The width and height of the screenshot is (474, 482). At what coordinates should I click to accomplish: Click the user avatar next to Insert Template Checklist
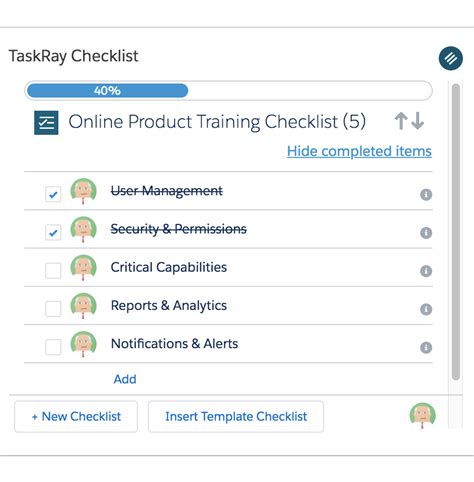tap(423, 416)
